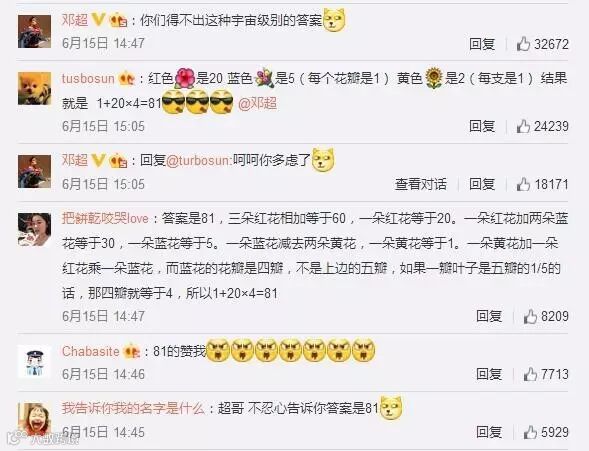Click the @turbosun mention in reply
The image size is (589, 451).
[x=198, y=161]
